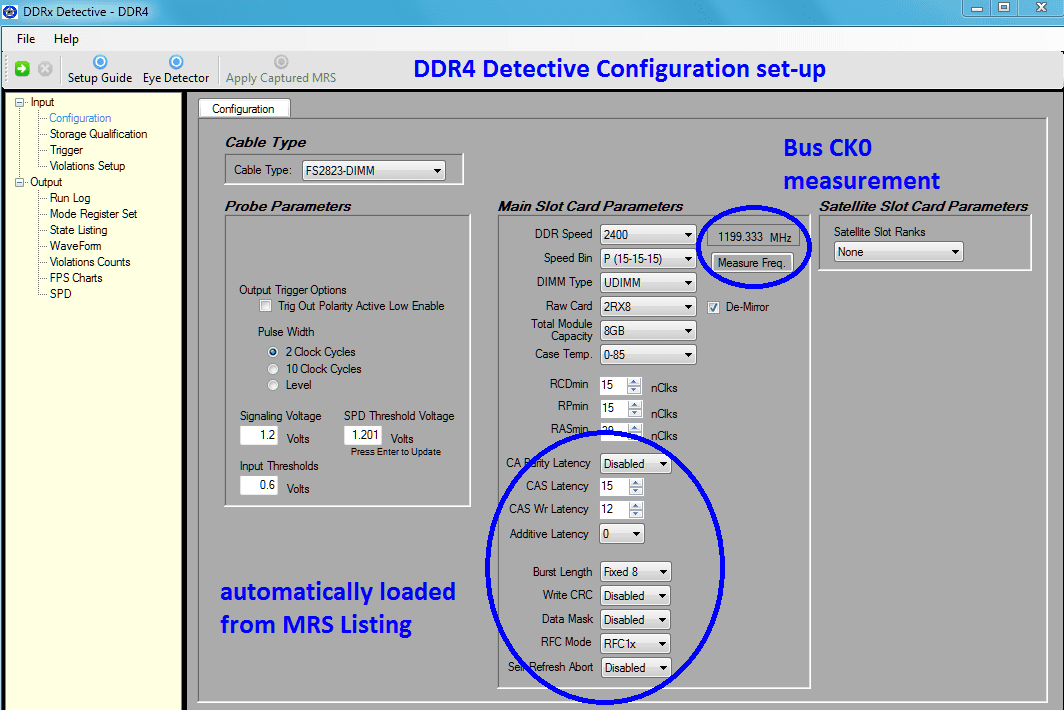Open the DDR Speed dropdown
The width and height of the screenshot is (1064, 710).
point(648,235)
